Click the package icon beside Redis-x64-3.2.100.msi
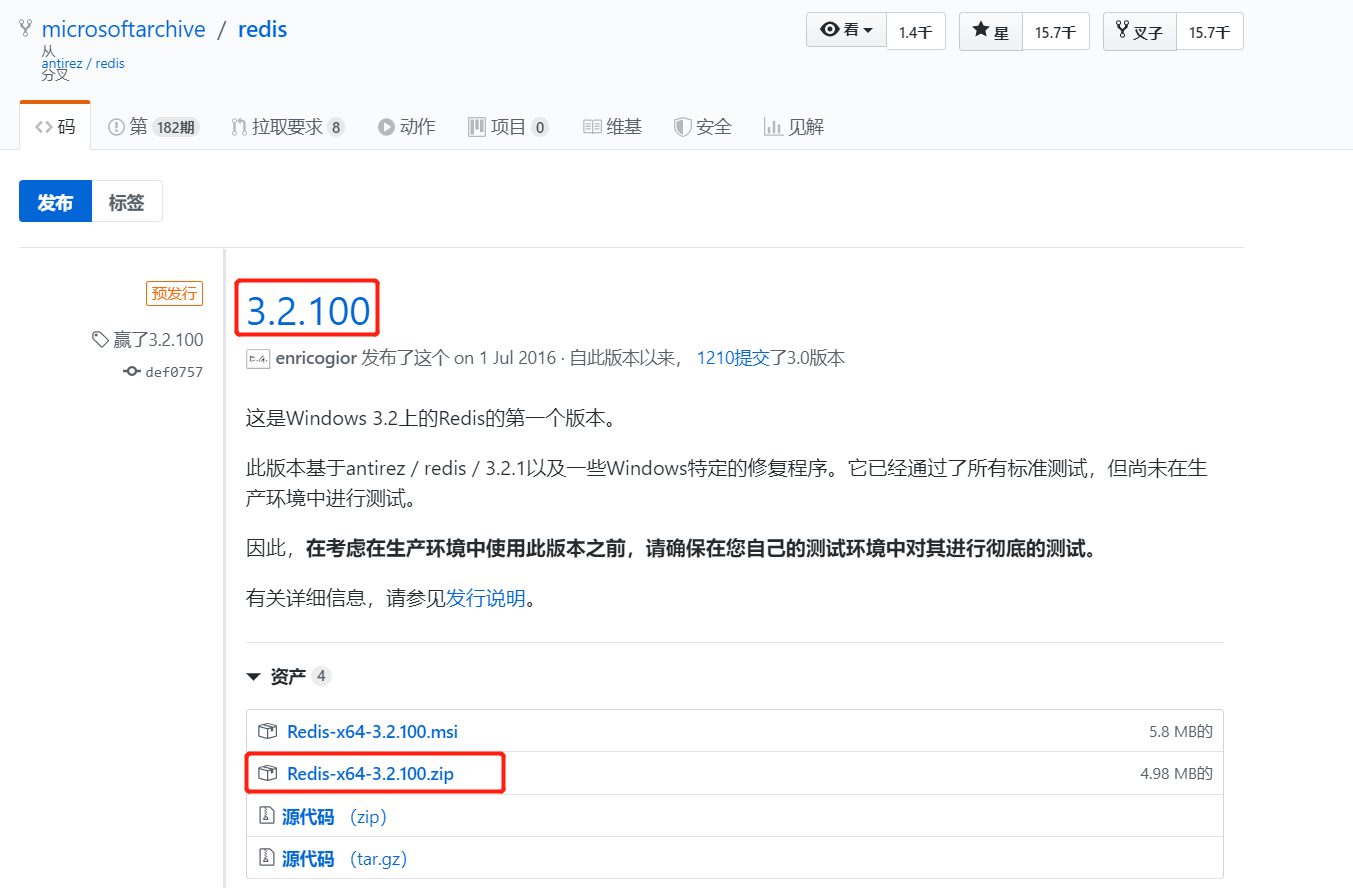1353x888 pixels. point(268,730)
